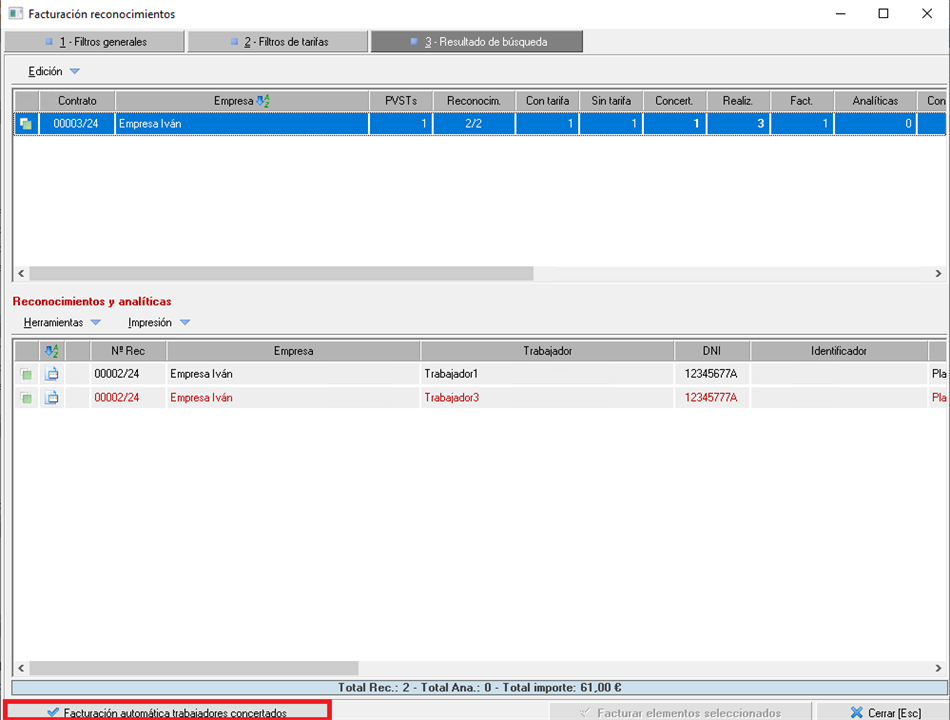Viewport: 950px width, 720px height.
Task: Switch to the Filtros de tarifas tab
Action: pyautogui.click(x=278, y=42)
